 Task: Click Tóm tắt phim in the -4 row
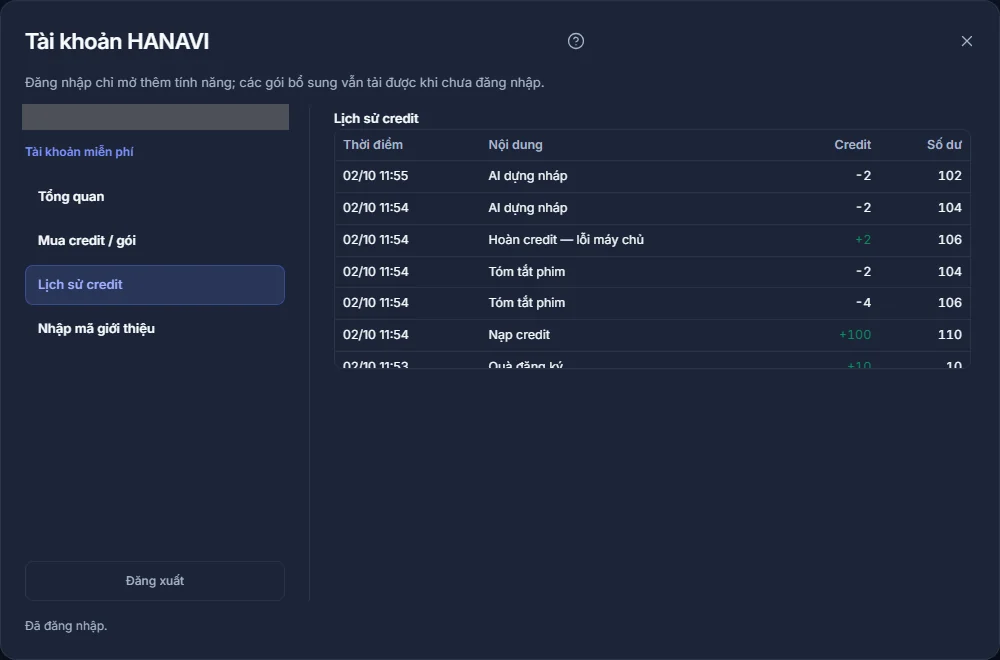(x=527, y=303)
